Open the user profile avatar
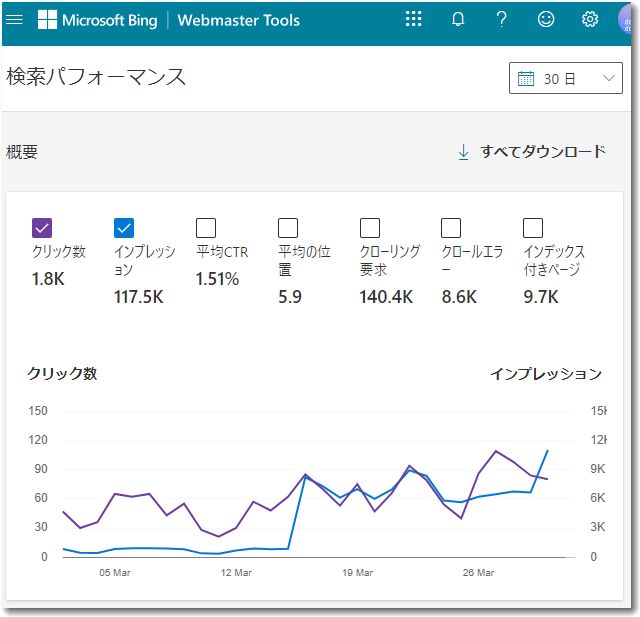 tap(626, 21)
